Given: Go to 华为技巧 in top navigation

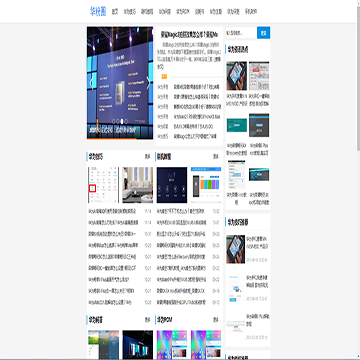Looking at the screenshot, I should coord(129,11).
